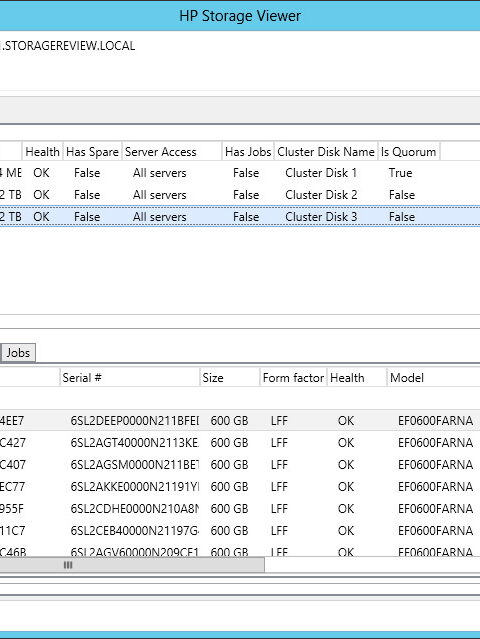
Task: Sort by Has Jobs column header
Action: pos(248,152)
